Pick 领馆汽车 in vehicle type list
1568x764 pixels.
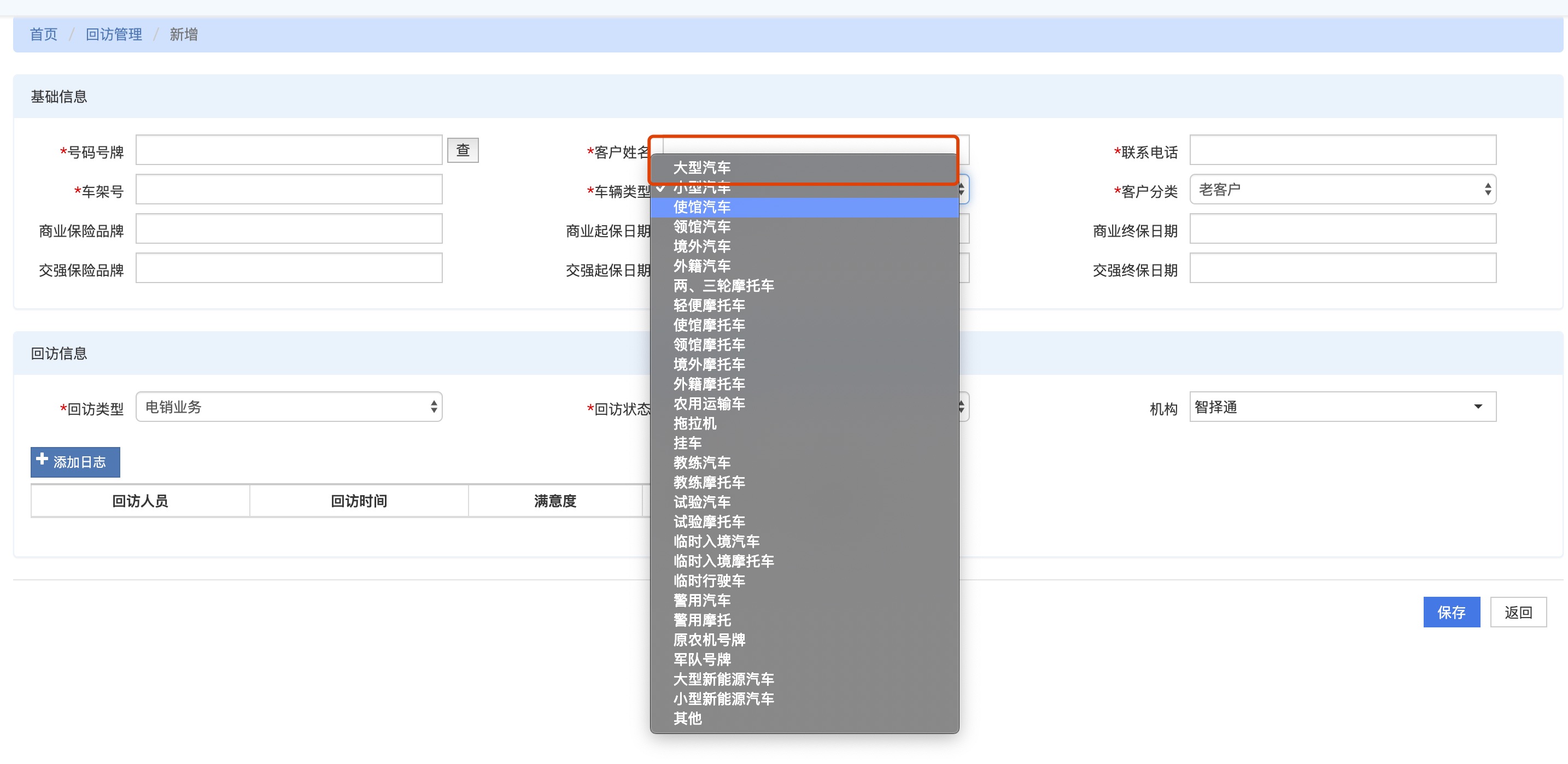pyautogui.click(x=701, y=227)
